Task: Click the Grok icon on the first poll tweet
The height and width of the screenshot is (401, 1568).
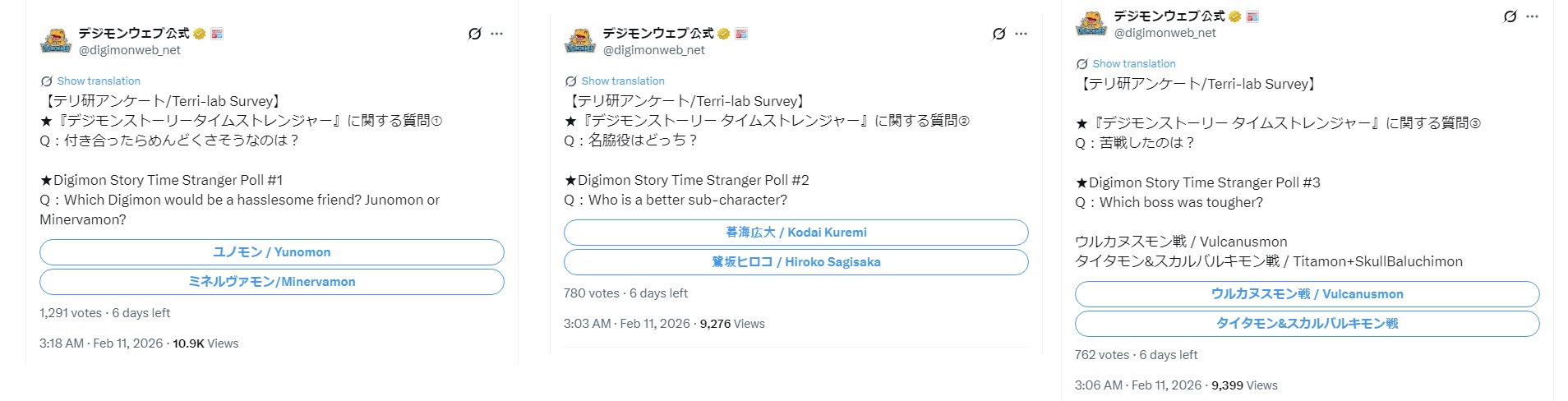Action: click(x=474, y=34)
